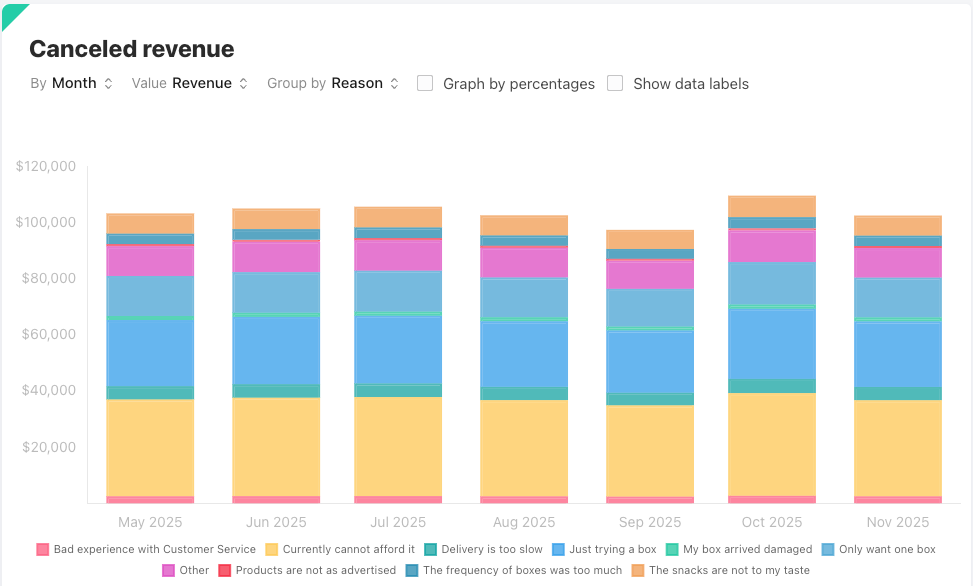
Task: Enable the 'Graph by percentages' checkbox
Action: click(425, 84)
